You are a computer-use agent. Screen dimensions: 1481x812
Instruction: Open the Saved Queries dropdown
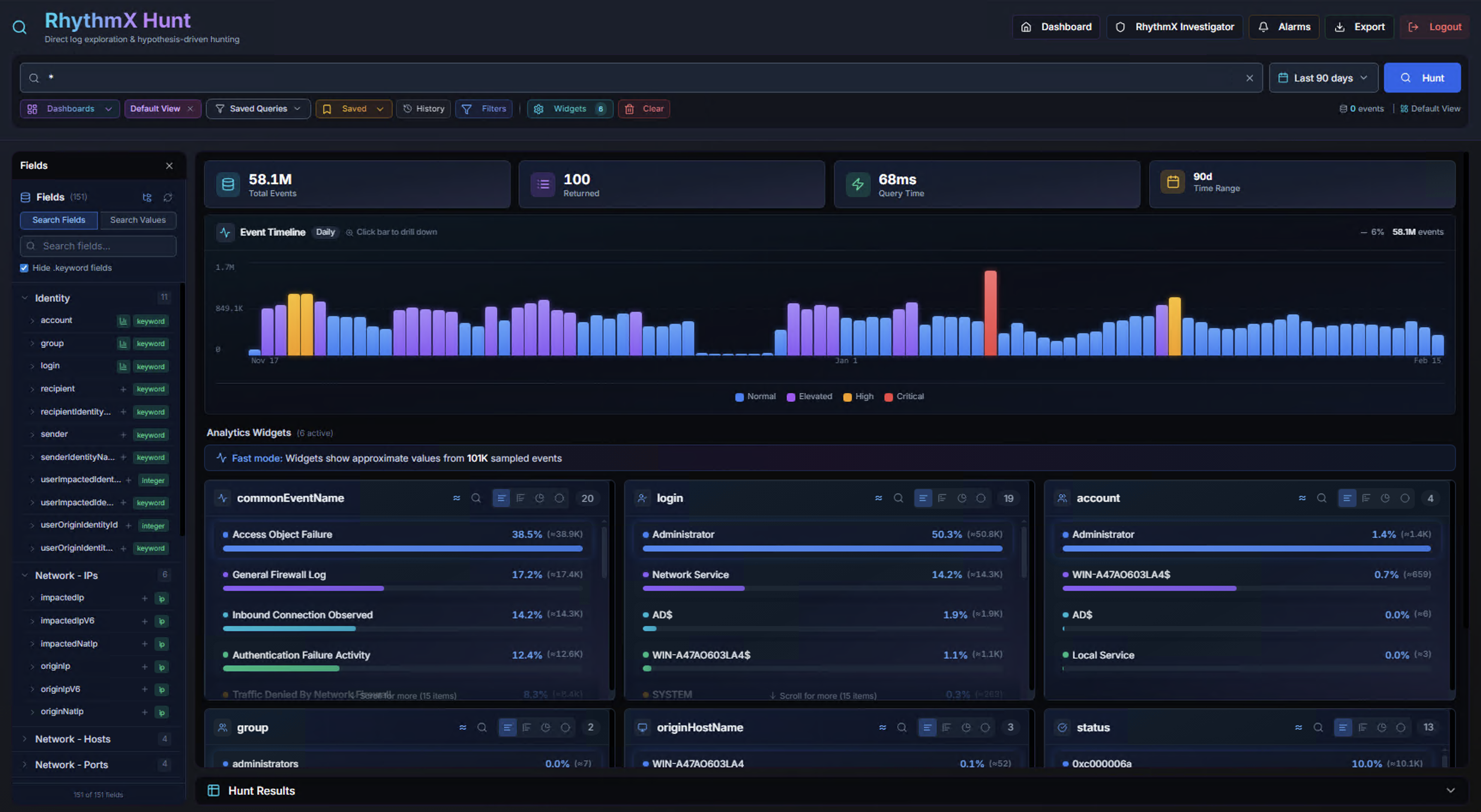coord(258,109)
